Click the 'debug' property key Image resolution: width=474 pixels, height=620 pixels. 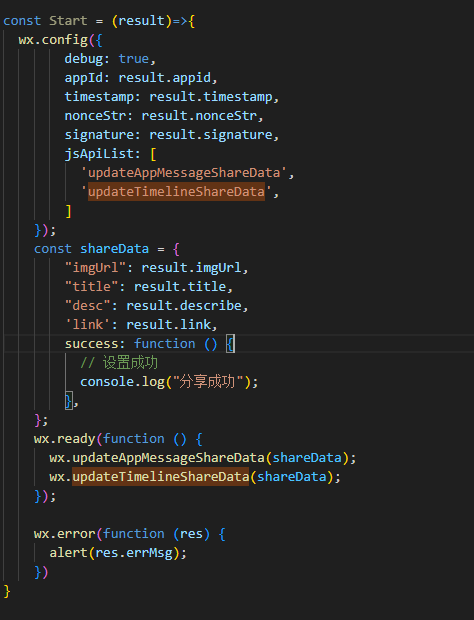[x=84, y=59]
